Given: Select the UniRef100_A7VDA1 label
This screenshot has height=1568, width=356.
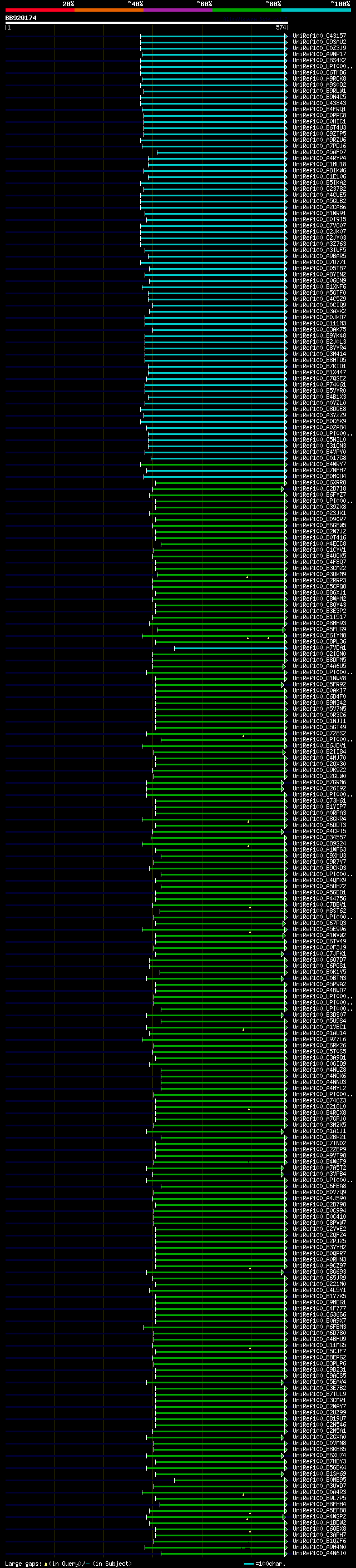Looking at the screenshot, I should pyautogui.click(x=319, y=647).
